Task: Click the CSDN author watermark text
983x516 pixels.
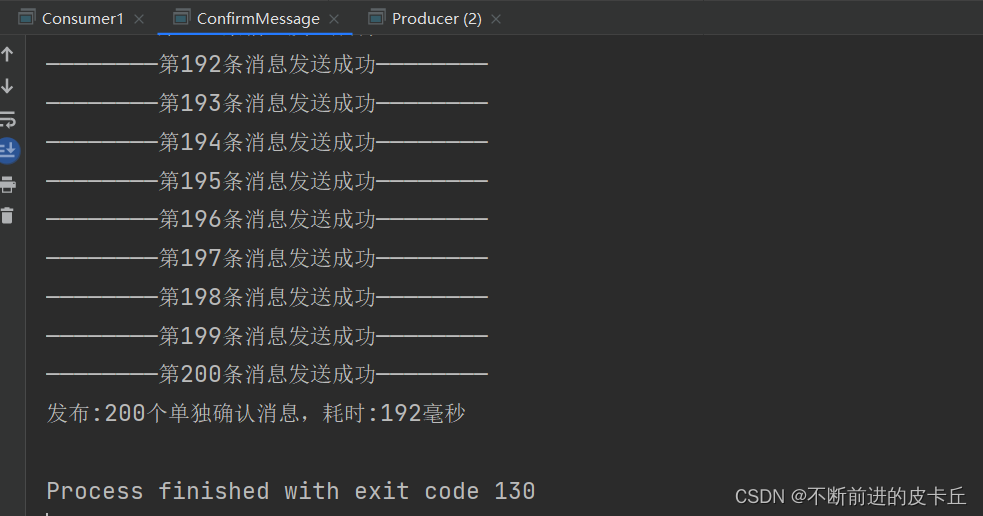Action: coord(850,496)
